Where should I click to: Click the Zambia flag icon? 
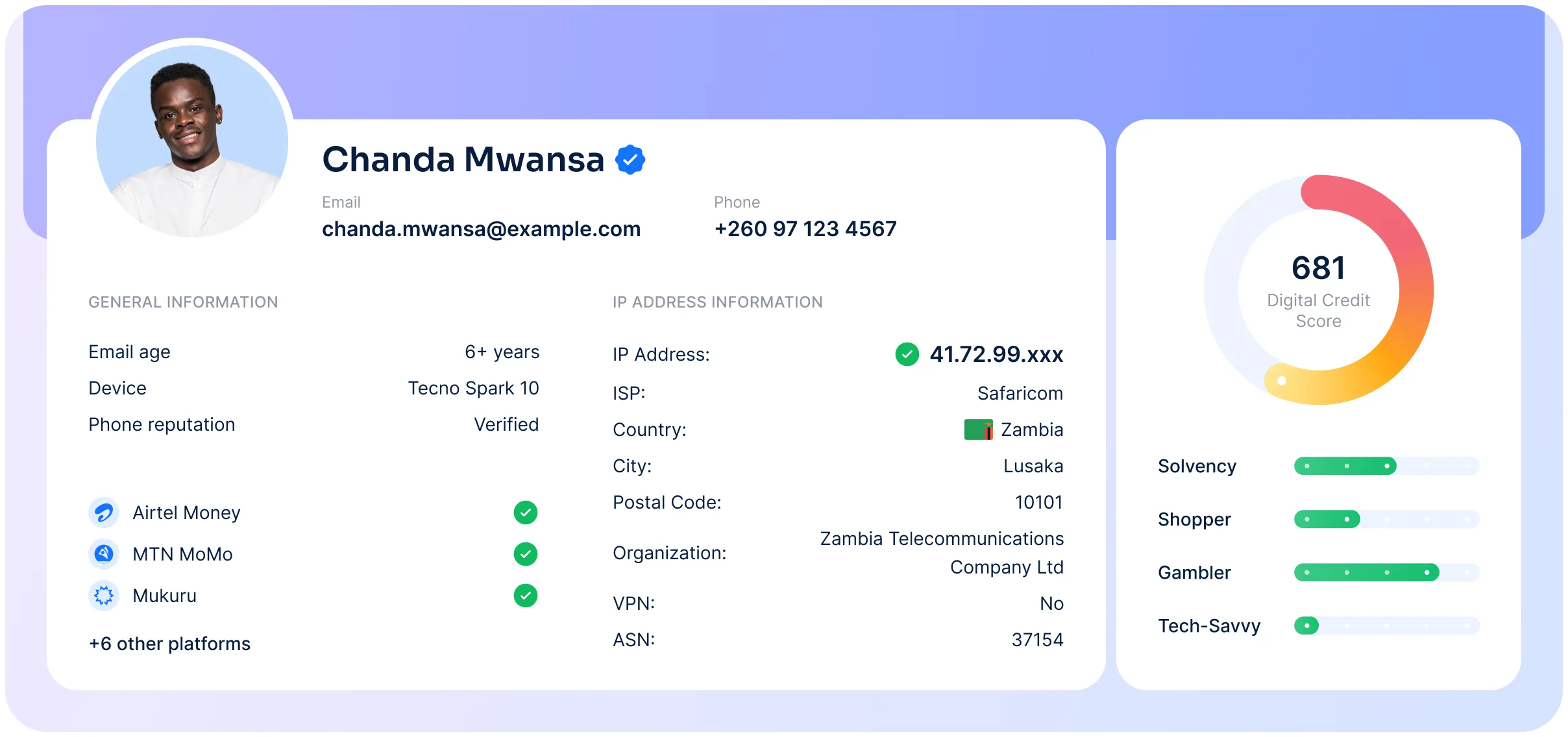[979, 429]
